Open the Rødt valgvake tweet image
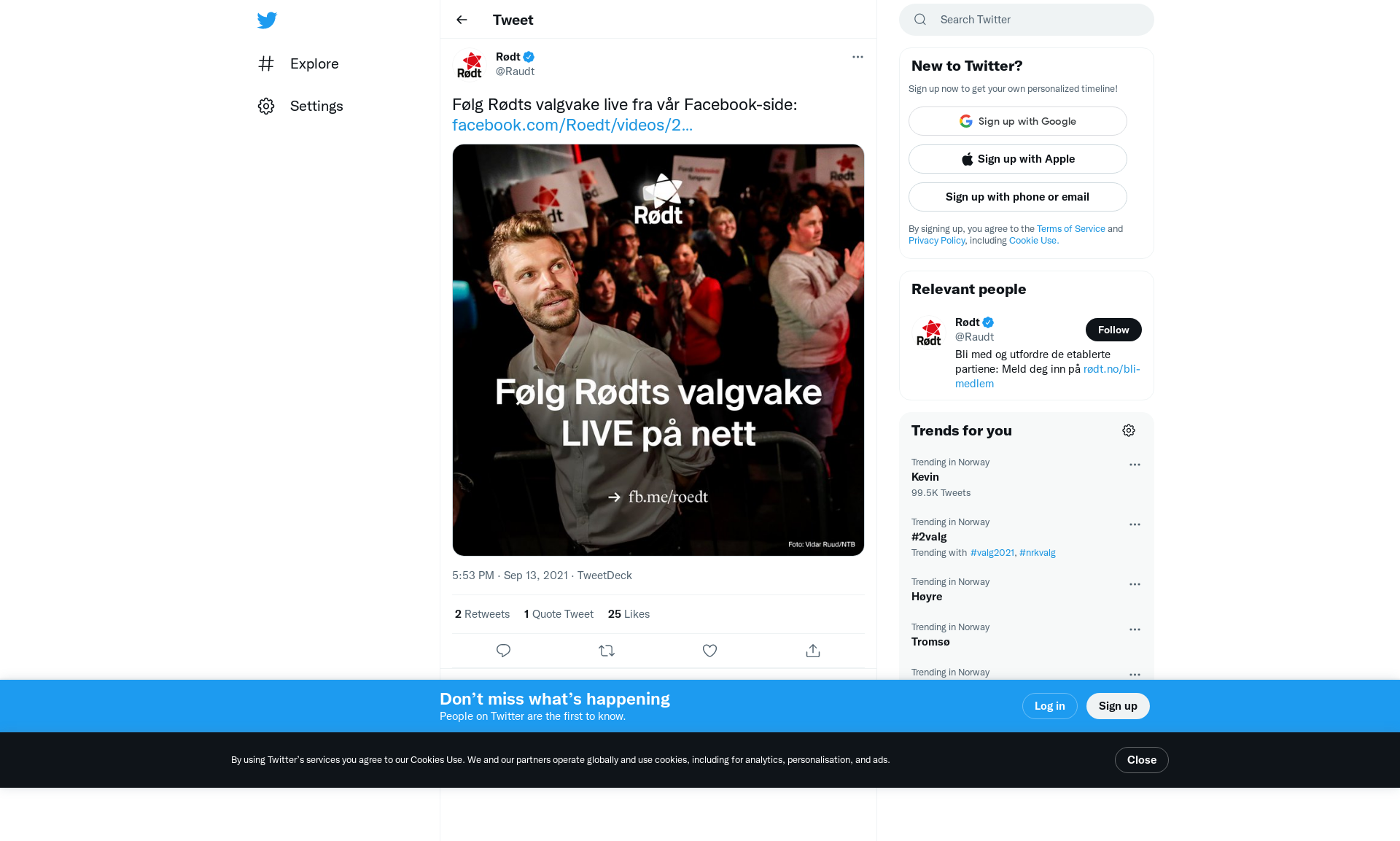The image size is (1400, 841). (658, 350)
